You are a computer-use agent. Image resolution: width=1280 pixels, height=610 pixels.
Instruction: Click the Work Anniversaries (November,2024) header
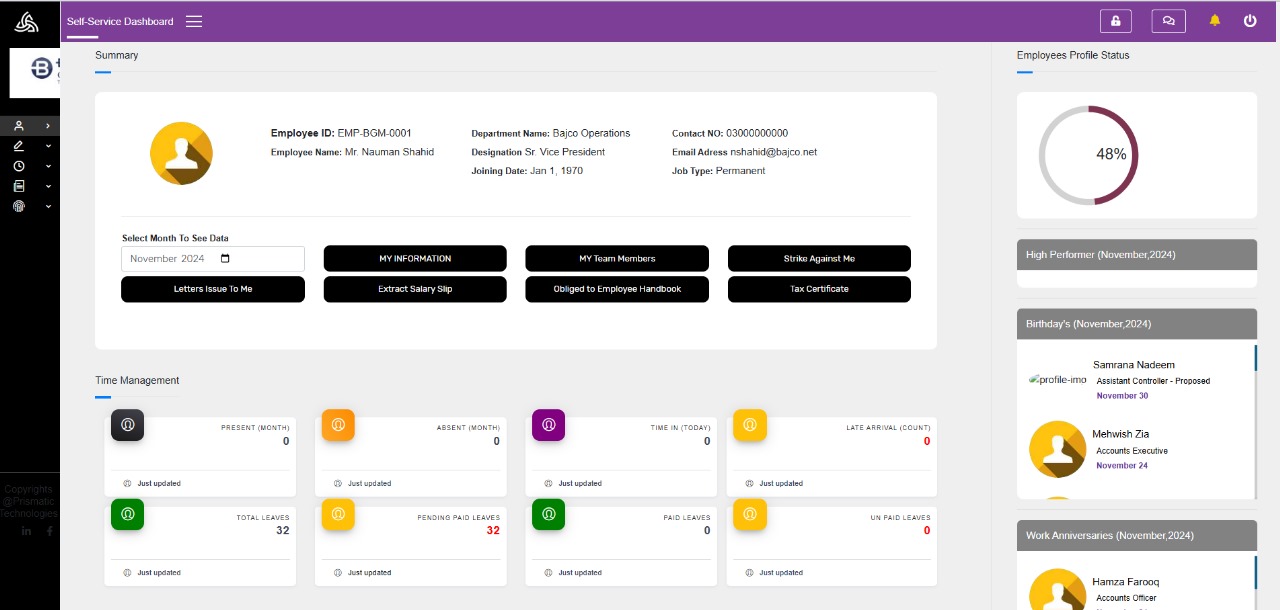pyautogui.click(x=1137, y=535)
